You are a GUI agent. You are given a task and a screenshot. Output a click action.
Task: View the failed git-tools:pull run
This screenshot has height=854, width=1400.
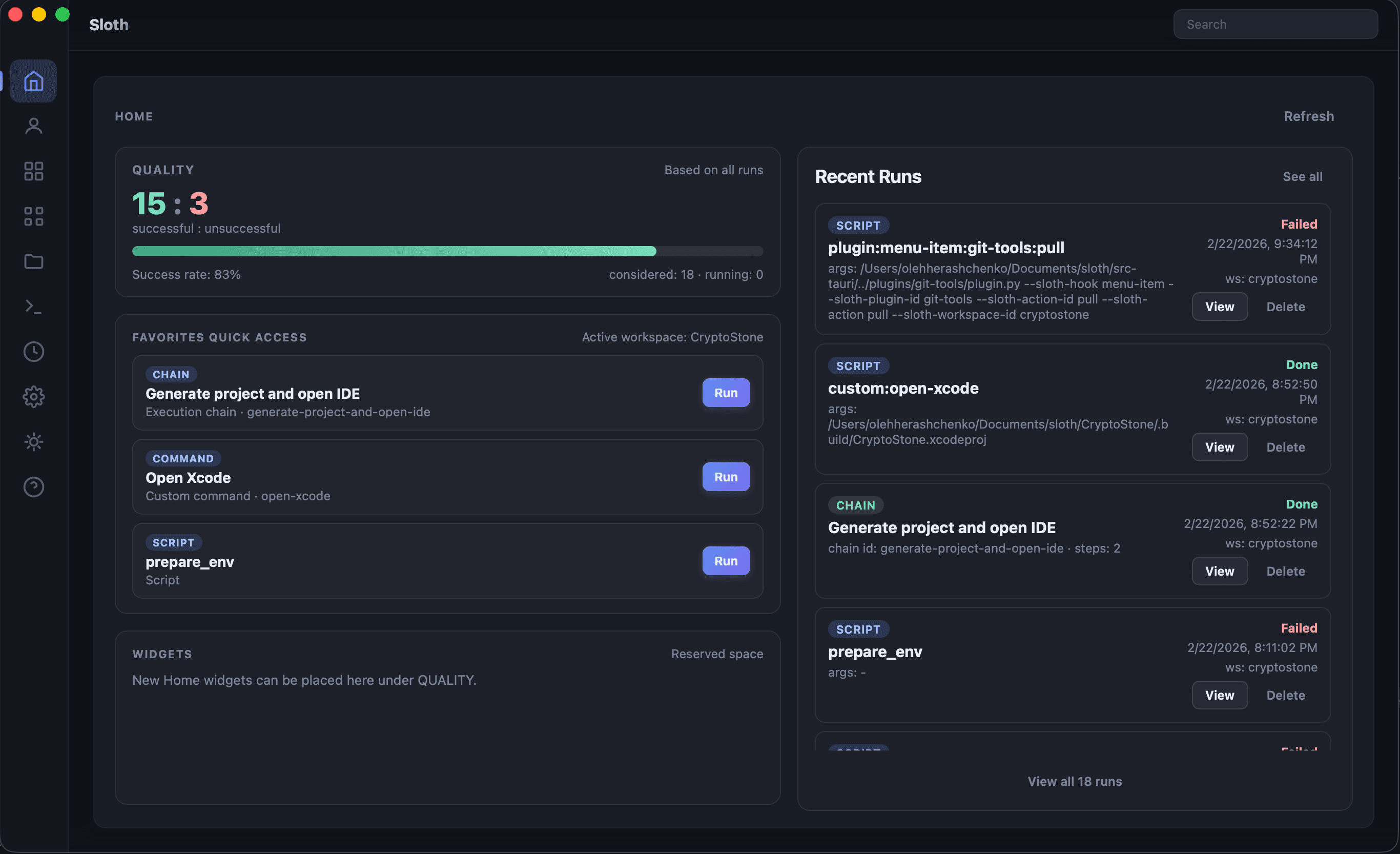click(1219, 306)
